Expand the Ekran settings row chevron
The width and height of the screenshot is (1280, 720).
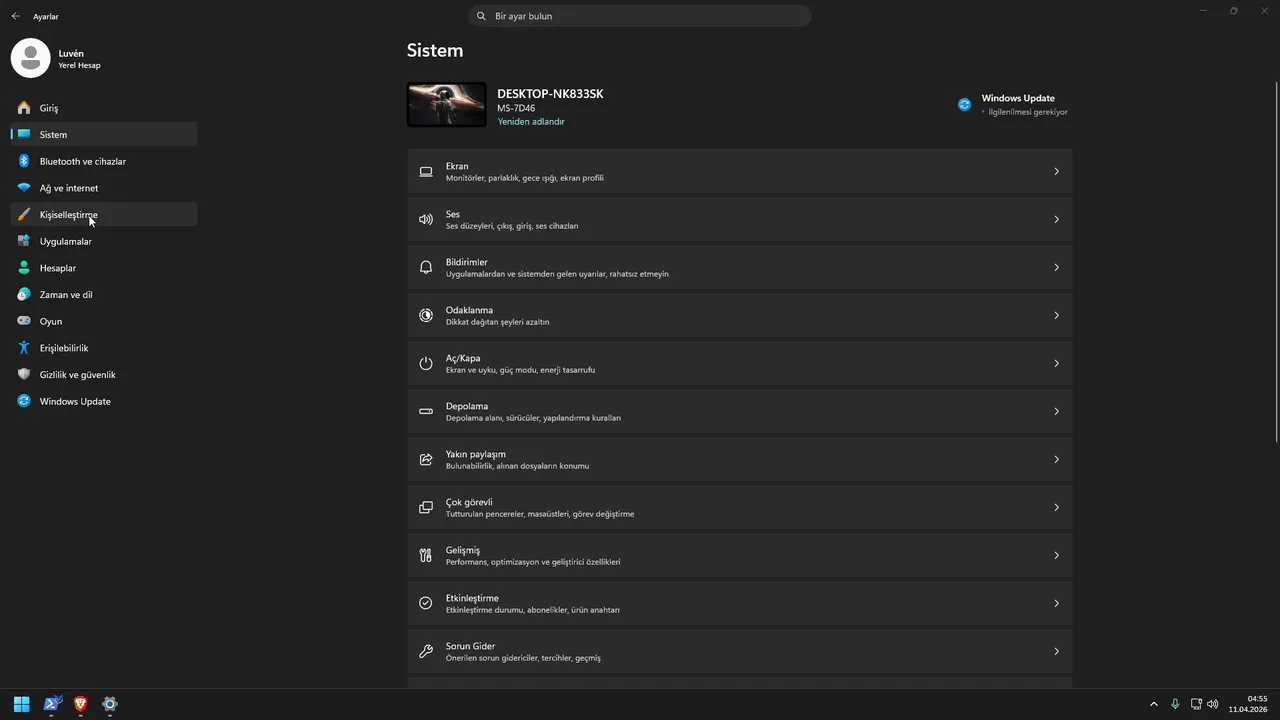(1056, 172)
